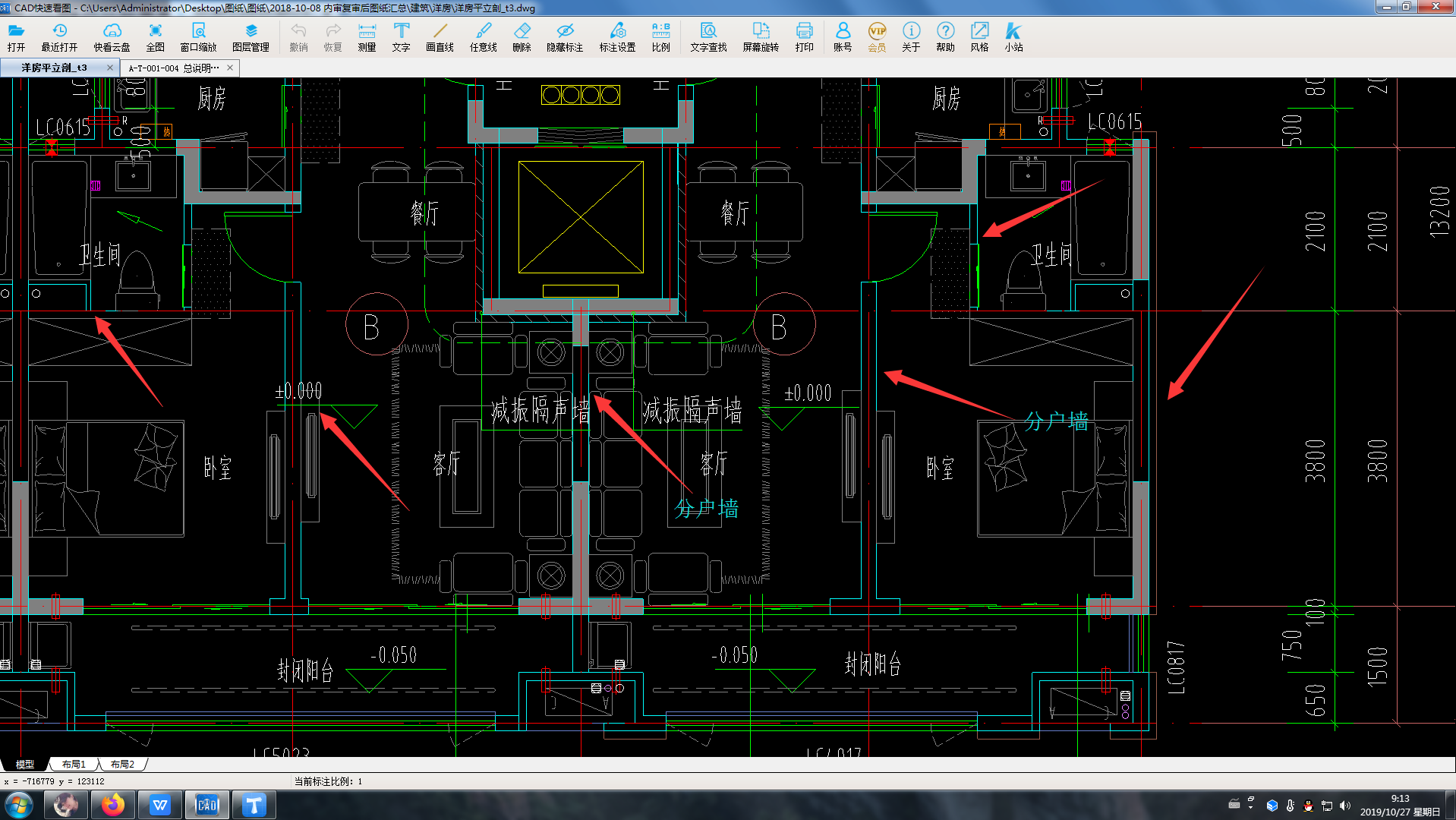
Task: Click the left 封闭阳台 label
Action: point(305,670)
